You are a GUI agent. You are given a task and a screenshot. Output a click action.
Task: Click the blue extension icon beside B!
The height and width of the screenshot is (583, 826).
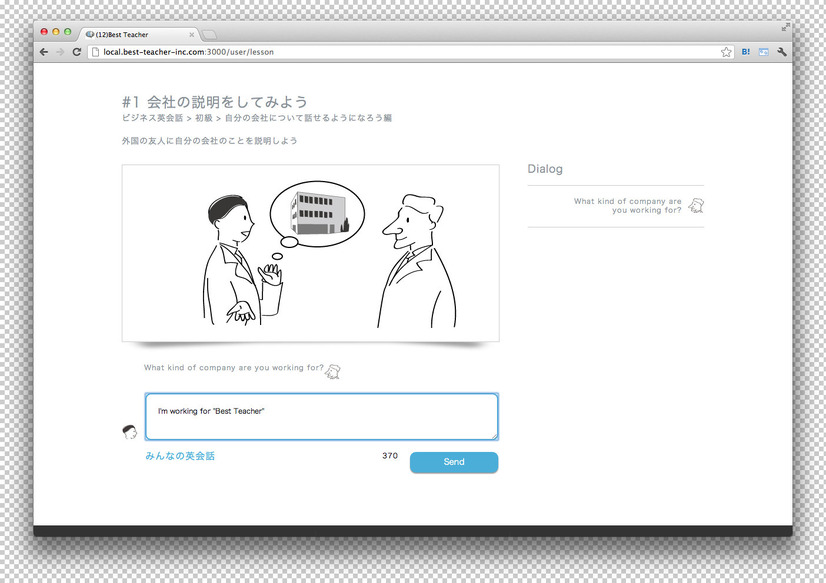763,52
